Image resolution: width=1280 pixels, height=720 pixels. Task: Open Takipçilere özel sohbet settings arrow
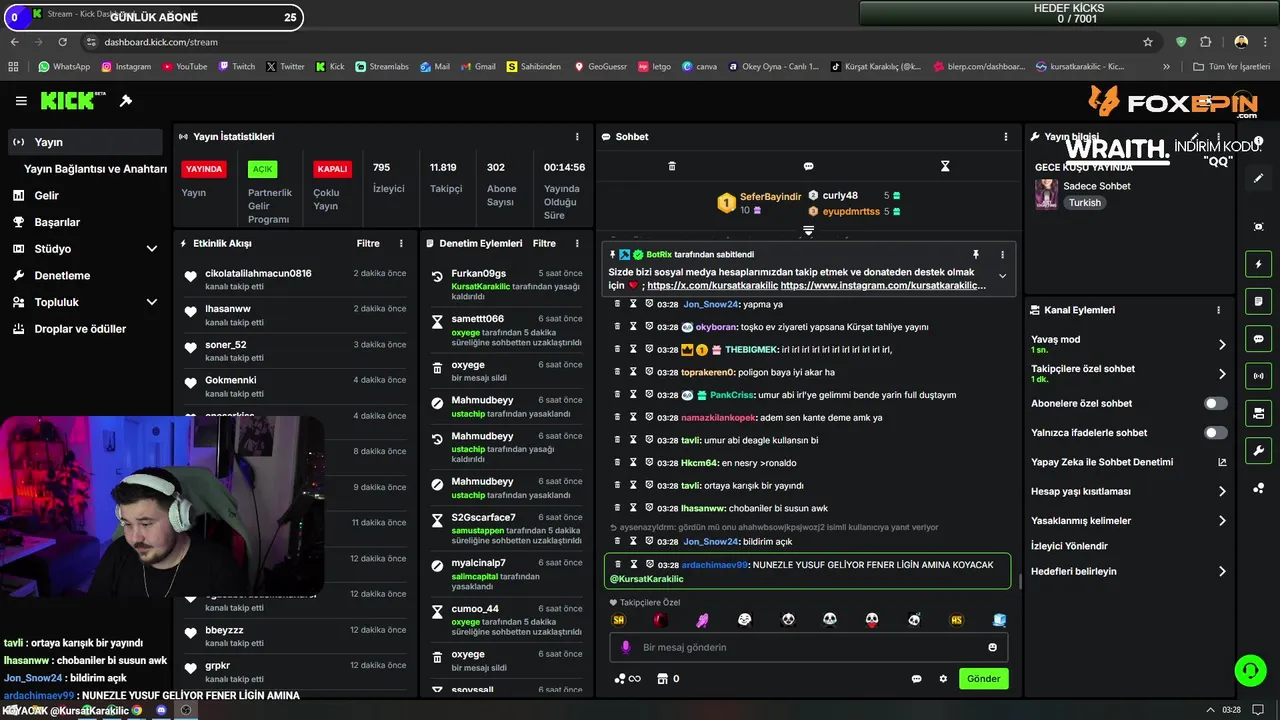tap(1222, 374)
